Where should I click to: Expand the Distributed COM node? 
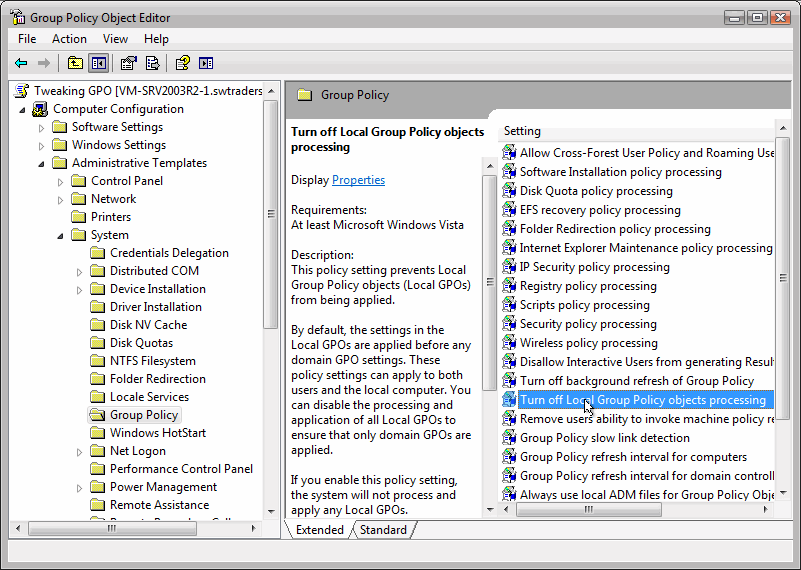[79, 272]
